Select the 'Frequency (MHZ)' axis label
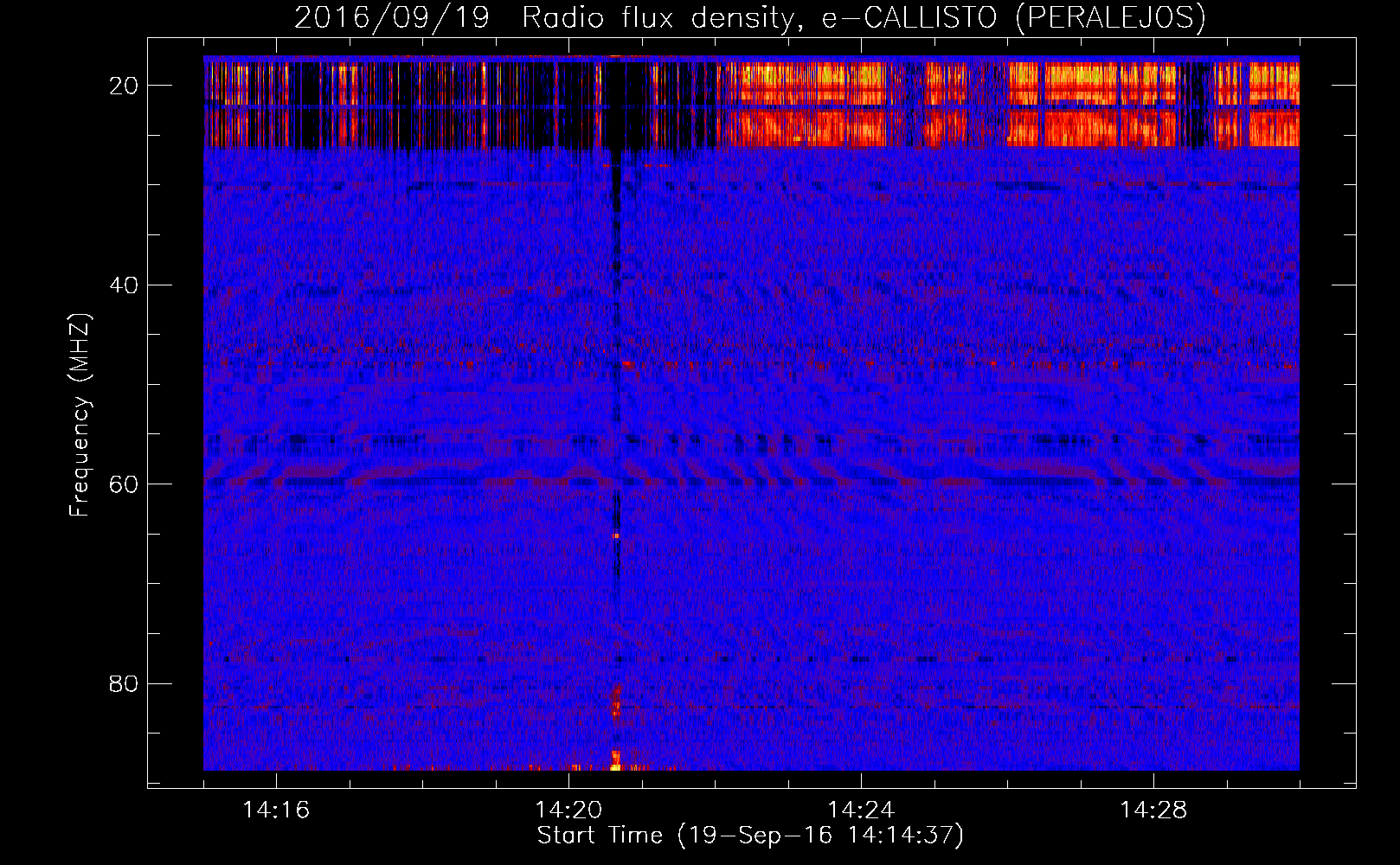Screen dimensions: 1400x865 pyautogui.click(x=80, y=414)
